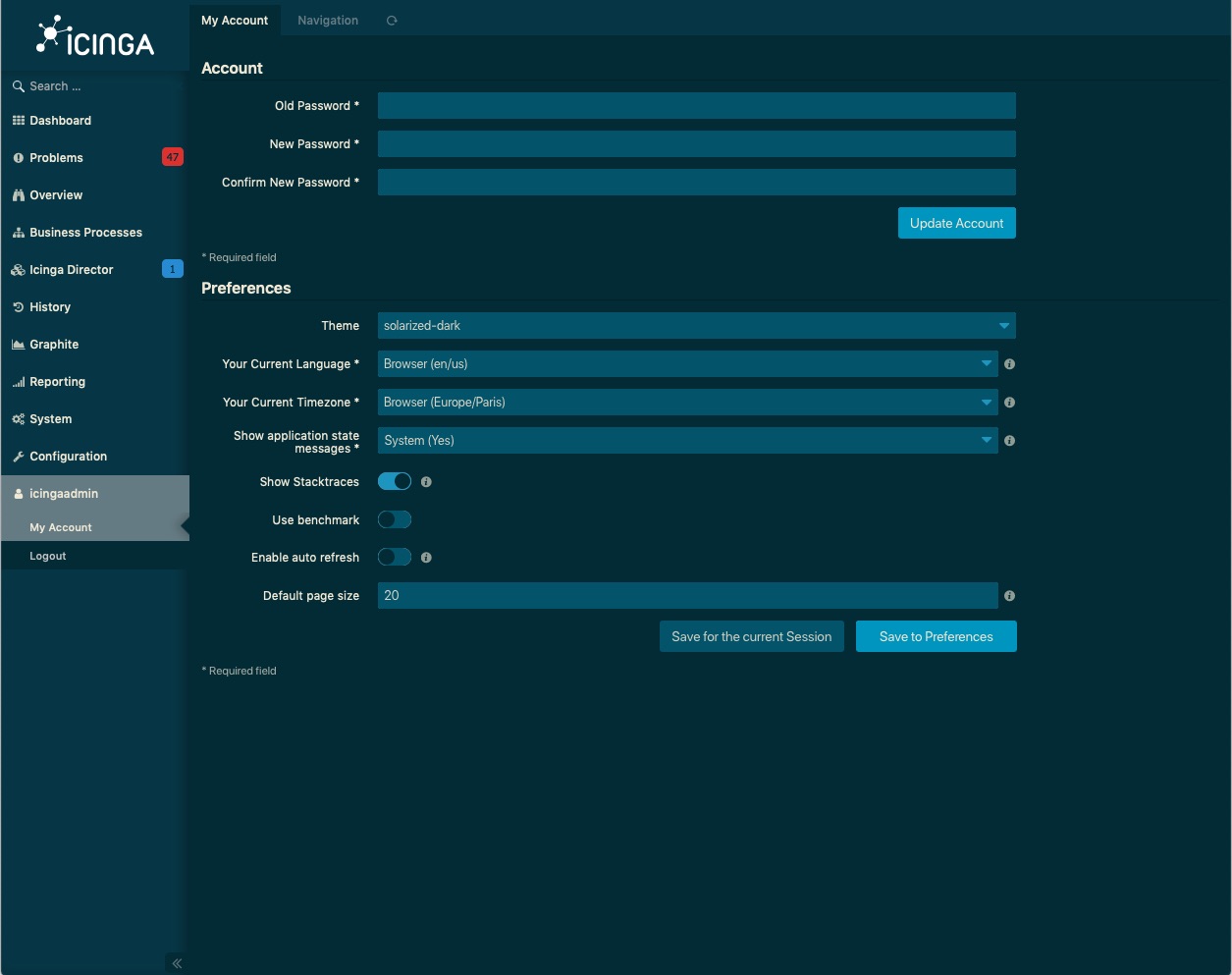This screenshot has width=1232, height=975.
Task: Click the Problems exclamation icon
Action: coord(18,158)
